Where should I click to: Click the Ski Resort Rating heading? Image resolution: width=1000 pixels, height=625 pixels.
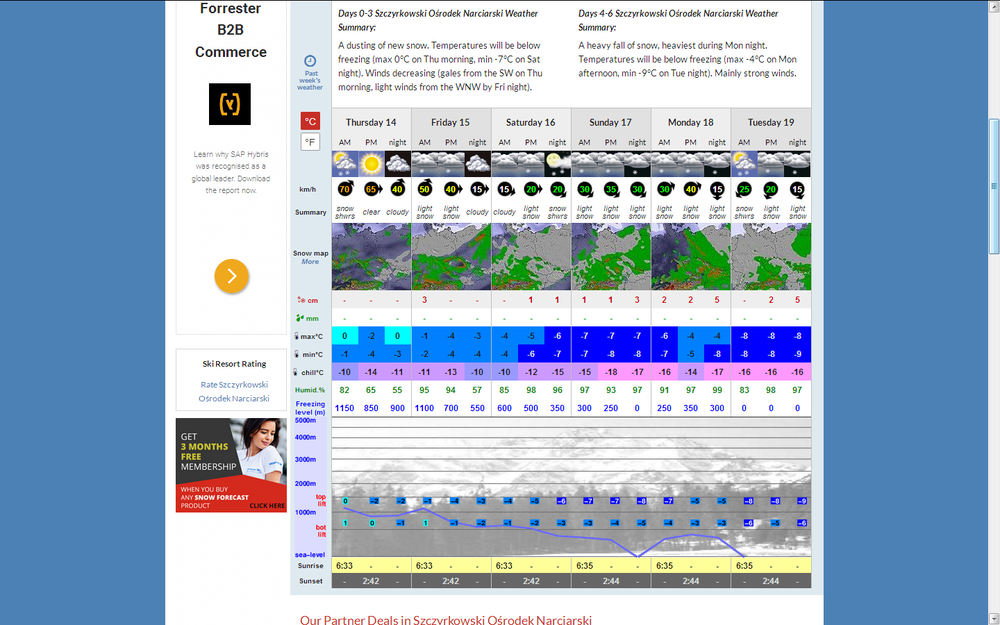tap(235, 364)
